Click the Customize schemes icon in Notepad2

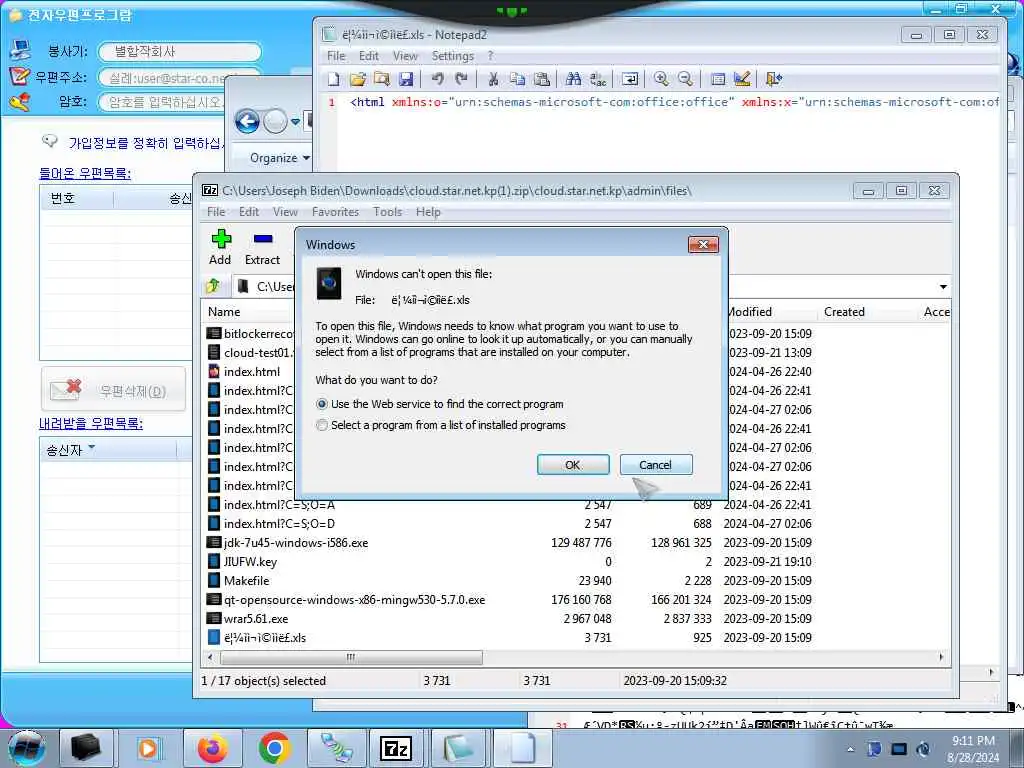(742, 79)
